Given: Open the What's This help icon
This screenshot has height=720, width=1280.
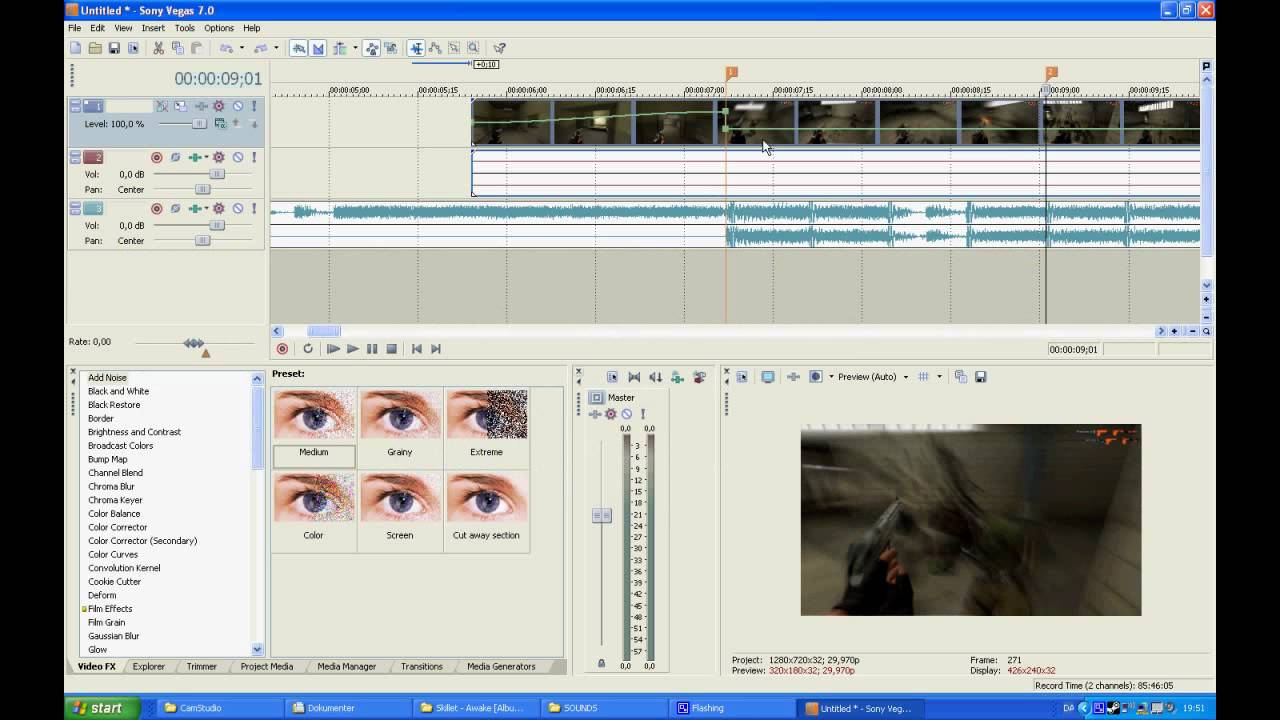Looking at the screenshot, I should tap(499, 48).
